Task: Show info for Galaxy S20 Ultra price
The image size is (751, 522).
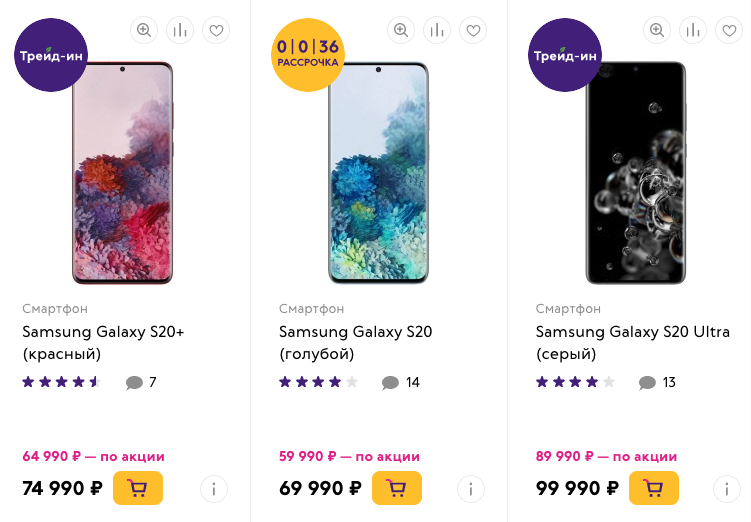Action: (727, 489)
